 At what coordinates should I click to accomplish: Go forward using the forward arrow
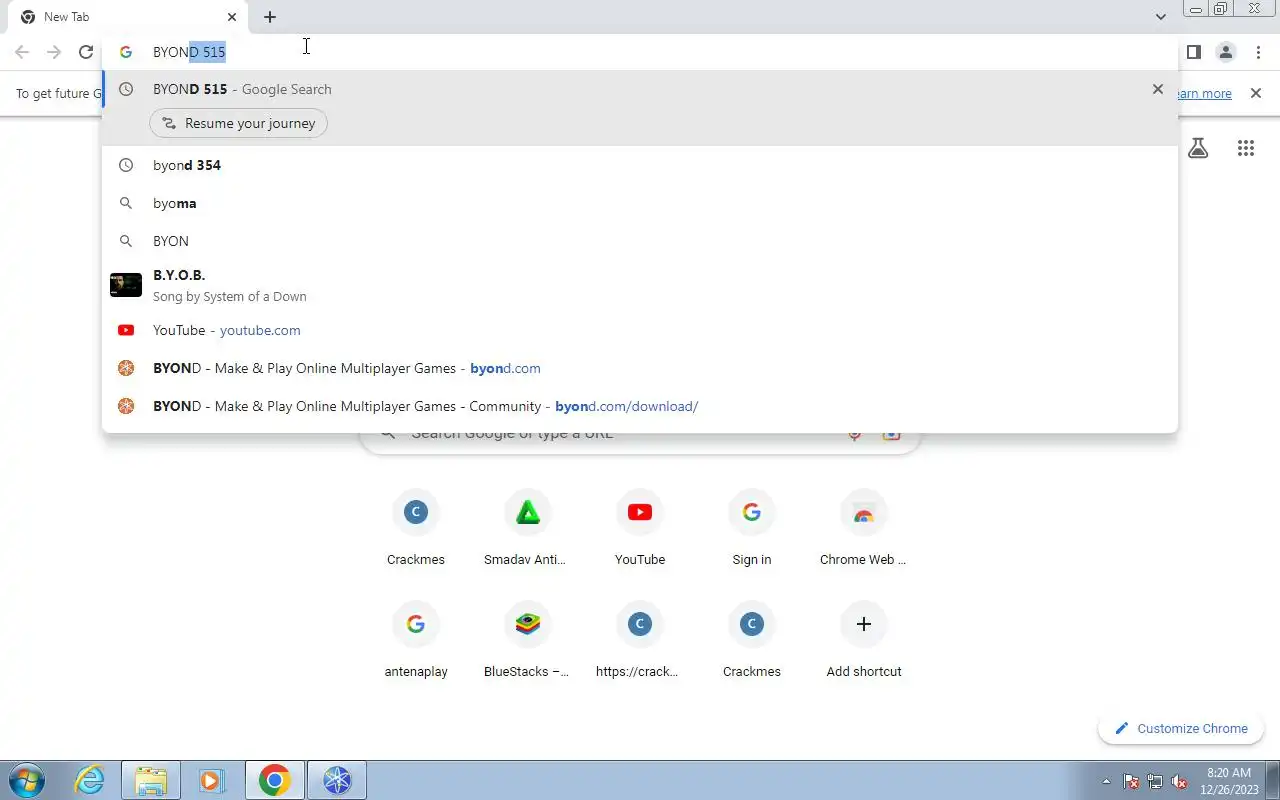[x=54, y=52]
